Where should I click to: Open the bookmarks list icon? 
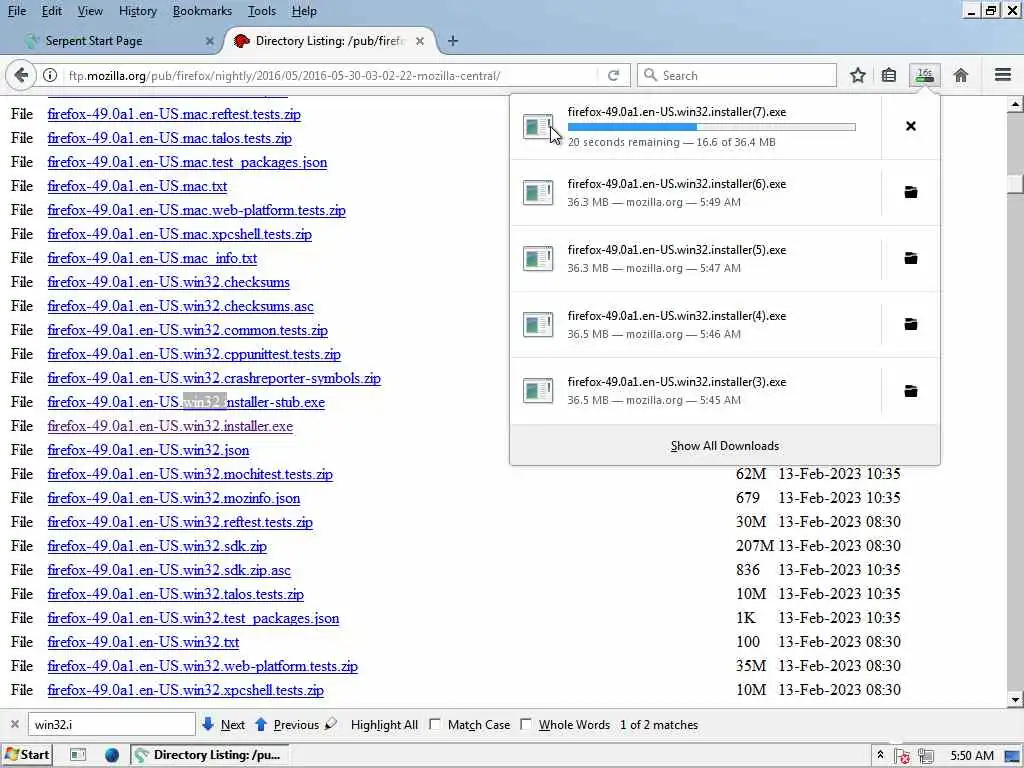coord(889,76)
